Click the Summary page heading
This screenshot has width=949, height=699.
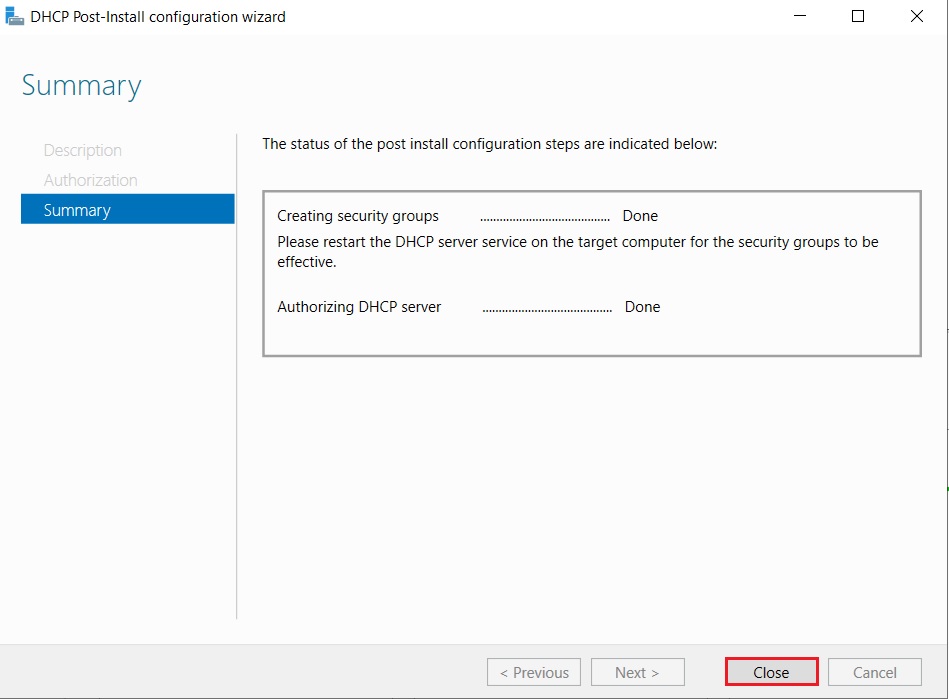pyautogui.click(x=81, y=86)
